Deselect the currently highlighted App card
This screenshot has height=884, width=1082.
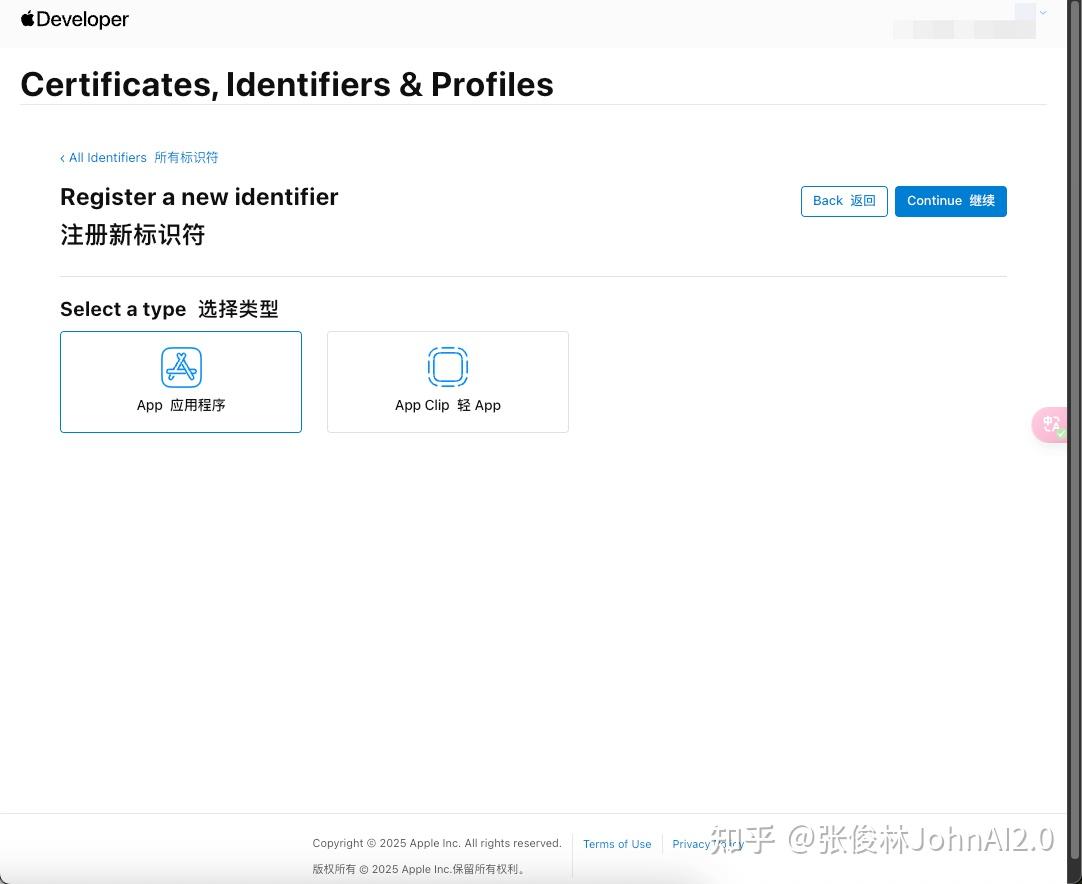pos(181,382)
